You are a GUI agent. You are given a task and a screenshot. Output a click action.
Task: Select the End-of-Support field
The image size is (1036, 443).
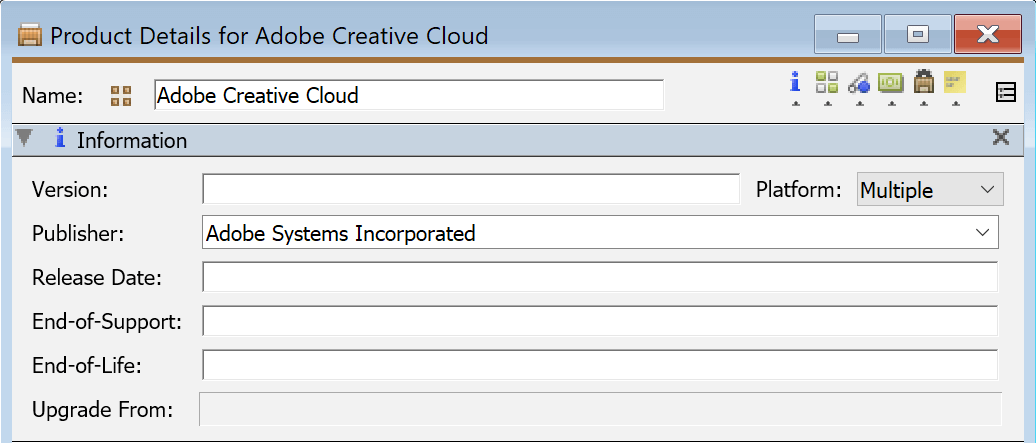pyautogui.click(x=600, y=321)
